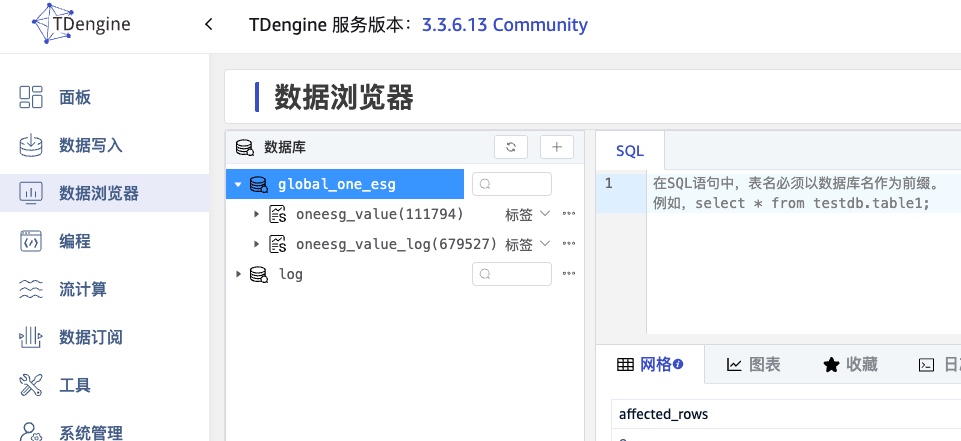Click the info icon beside 网格 tab

678,364
